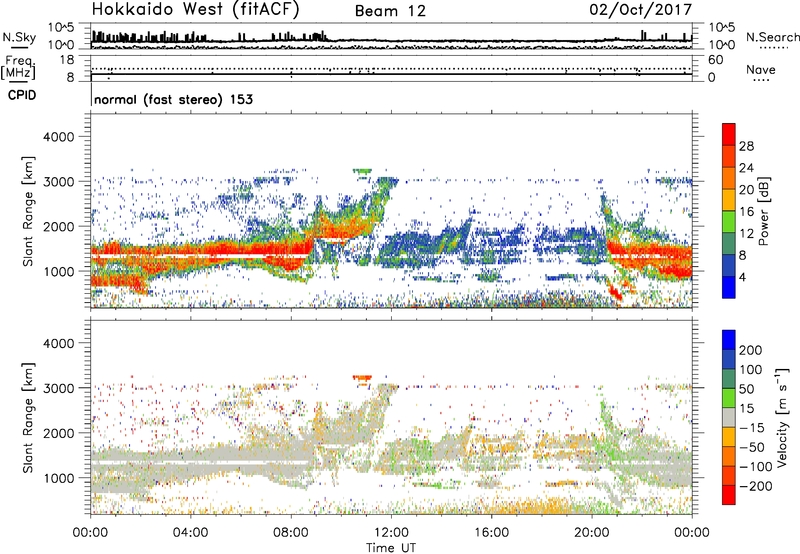The width and height of the screenshot is (800, 554).
Task: Click the '12:00' time tick label
Action: [x=391, y=533]
